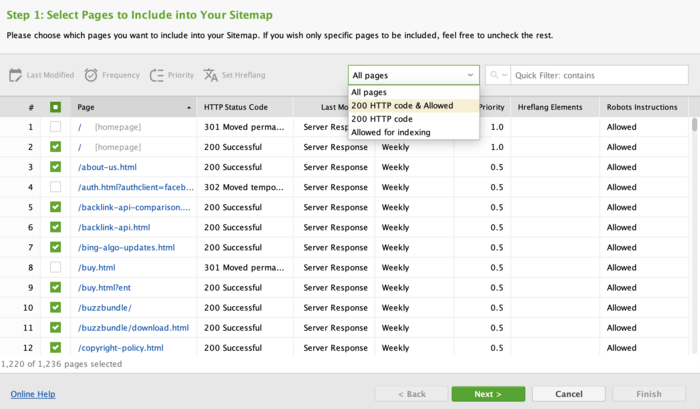This screenshot has width=700, height=409.
Task: Click the Cancel button
Action: [x=569, y=394]
